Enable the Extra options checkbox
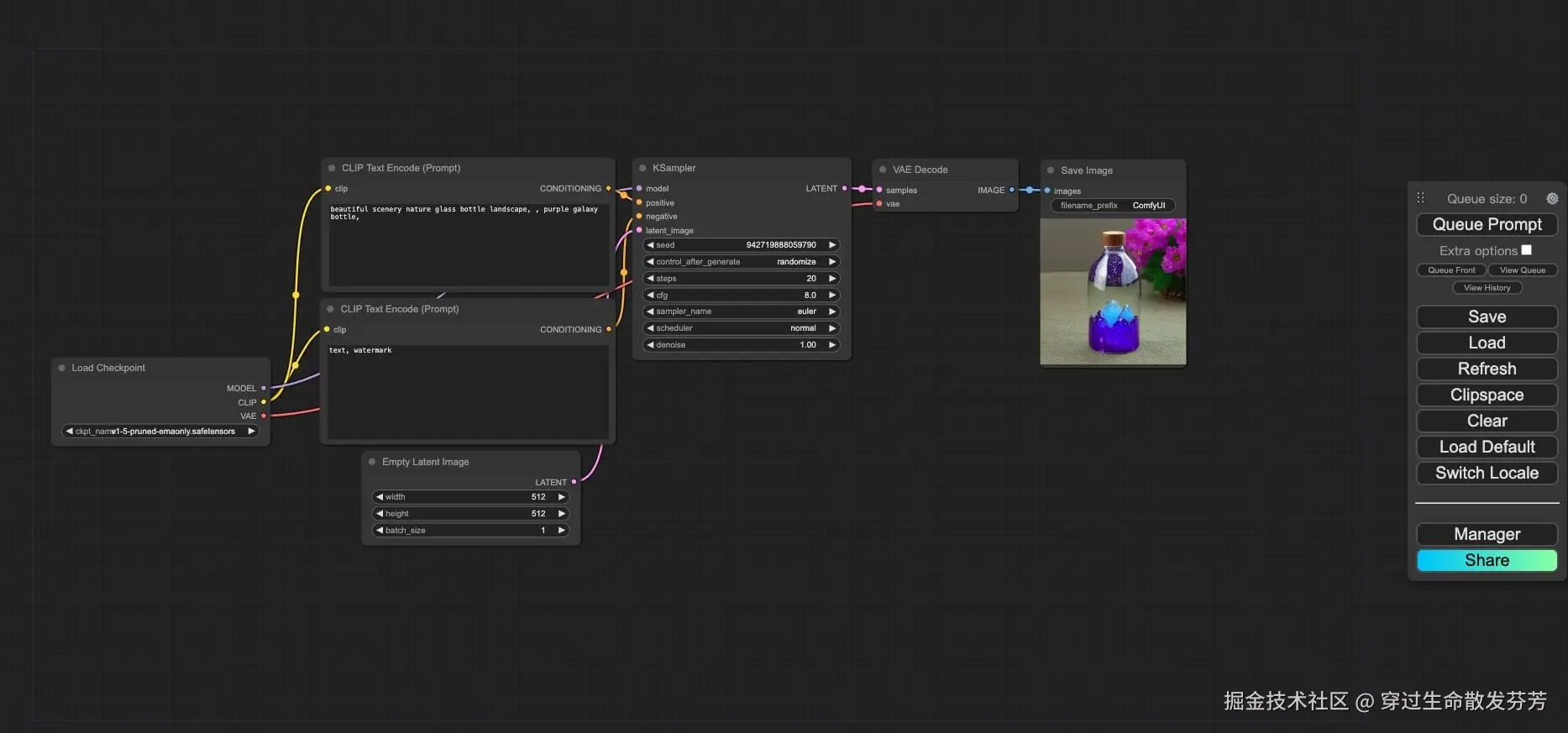The height and width of the screenshot is (733, 1568). click(1526, 250)
